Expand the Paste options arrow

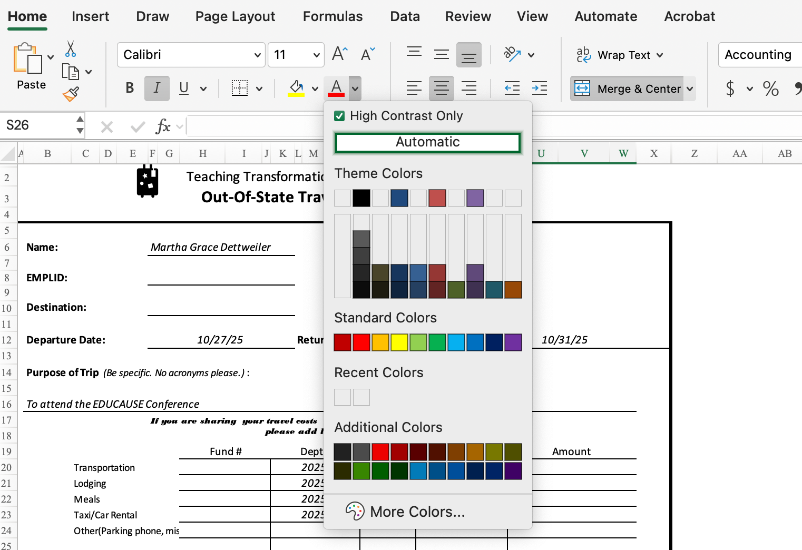[x=51, y=57]
